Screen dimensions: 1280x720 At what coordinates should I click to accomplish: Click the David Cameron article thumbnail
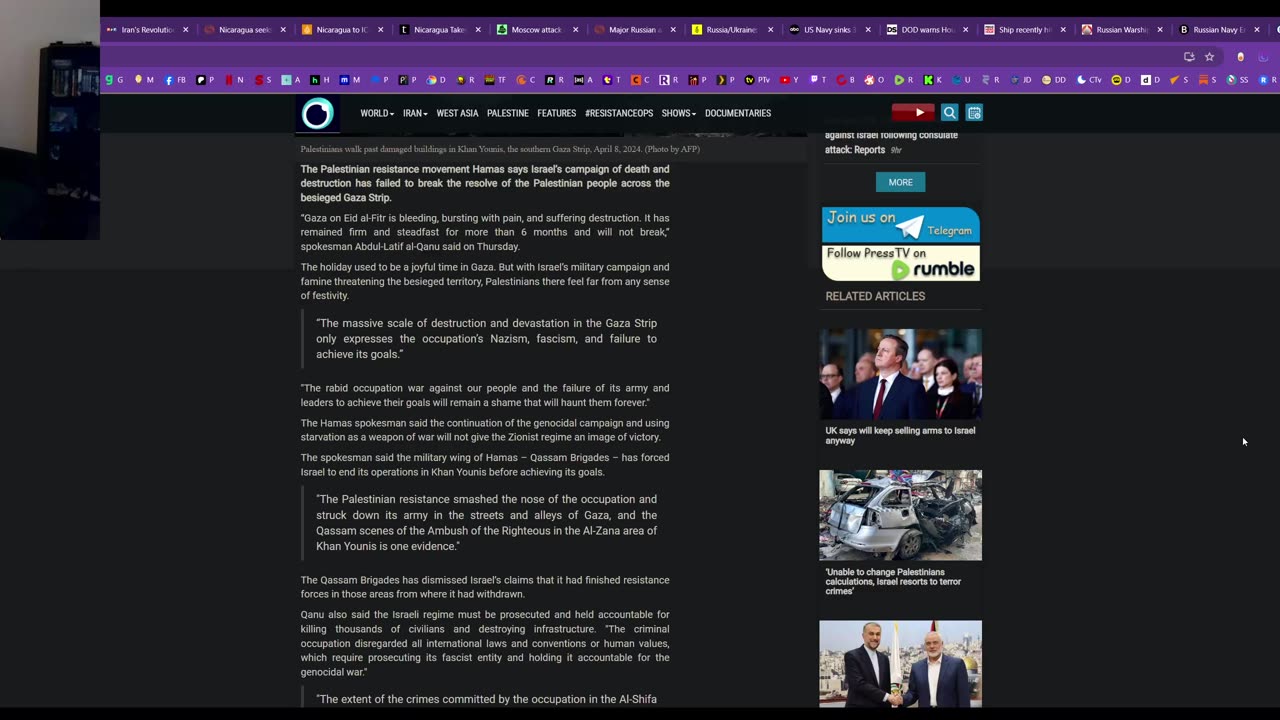(x=901, y=374)
